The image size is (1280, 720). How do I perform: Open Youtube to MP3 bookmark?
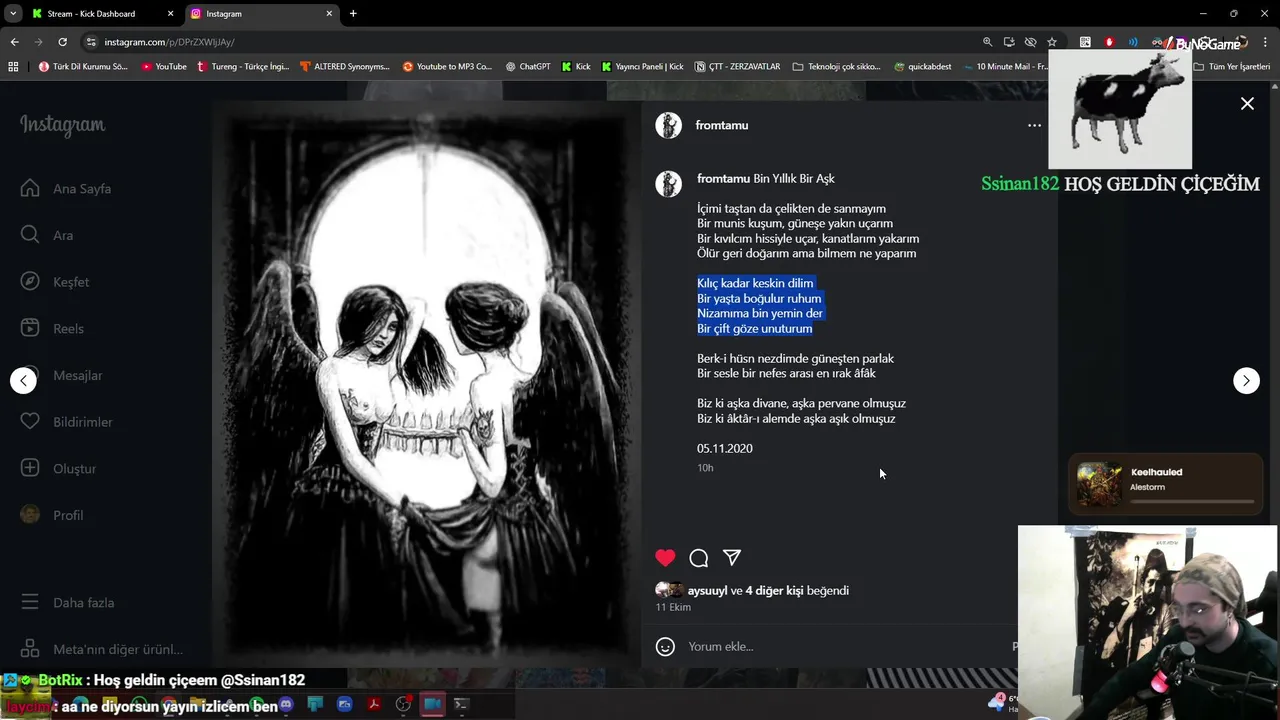coord(447,67)
